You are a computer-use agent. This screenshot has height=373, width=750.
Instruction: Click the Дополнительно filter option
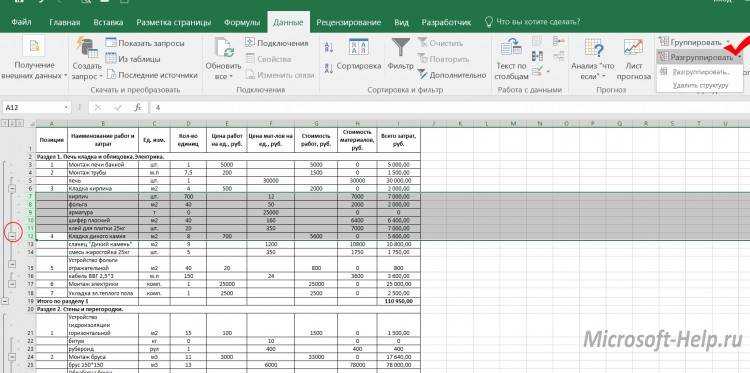pos(452,75)
